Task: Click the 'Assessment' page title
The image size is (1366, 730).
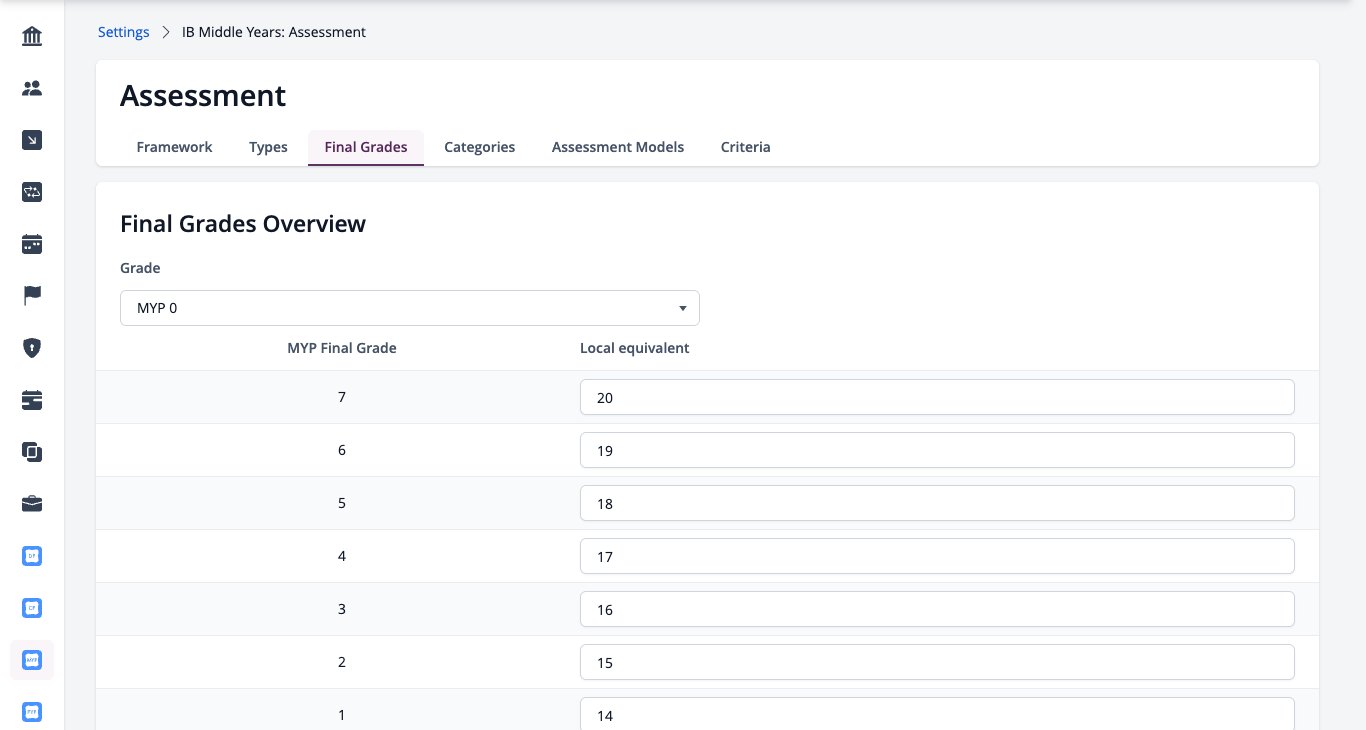Action: [203, 95]
